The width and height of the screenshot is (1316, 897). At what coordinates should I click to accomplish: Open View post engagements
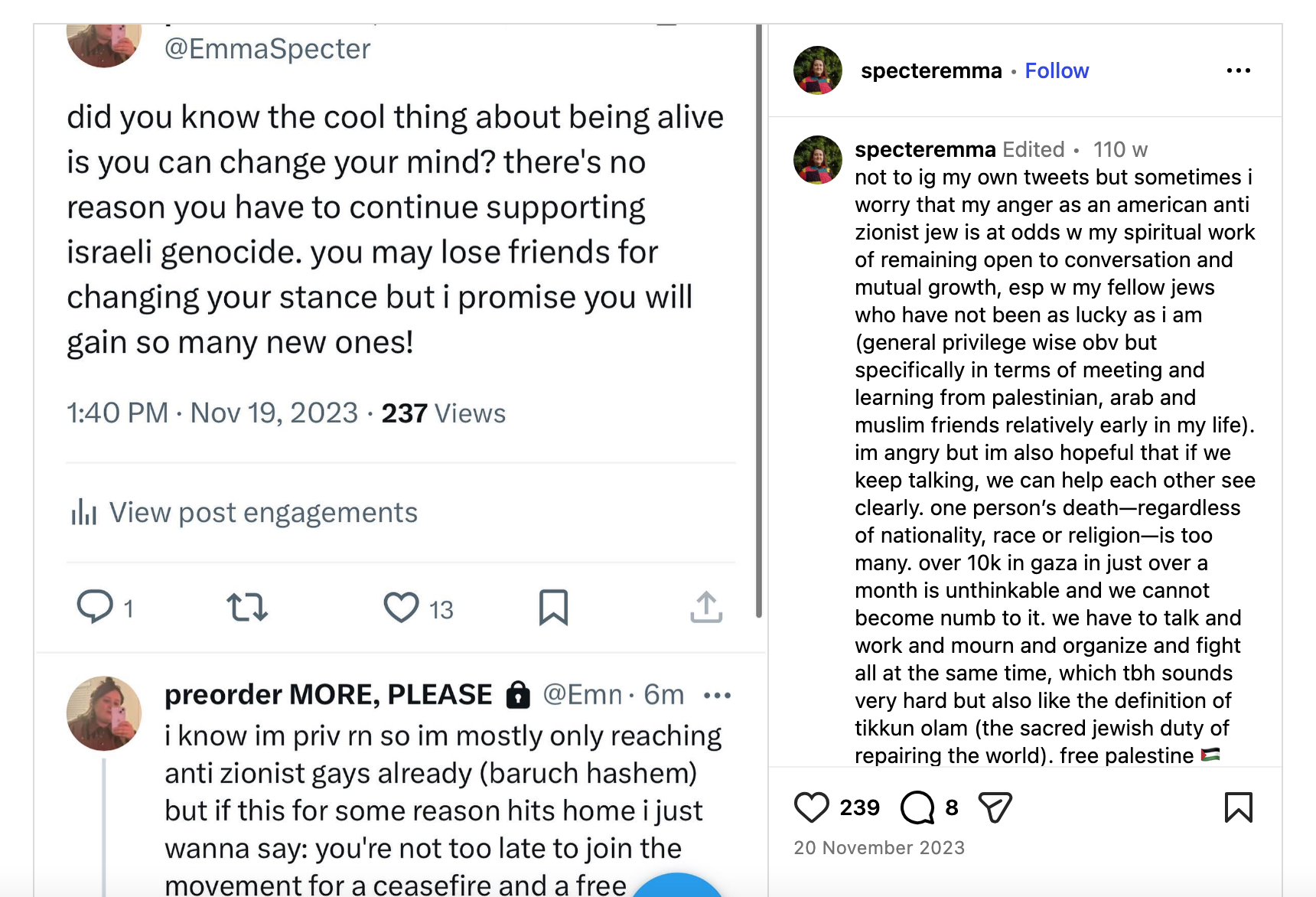pos(263,512)
